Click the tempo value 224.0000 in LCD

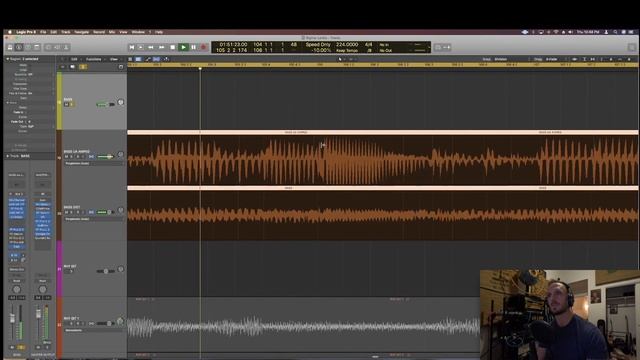pos(347,44)
